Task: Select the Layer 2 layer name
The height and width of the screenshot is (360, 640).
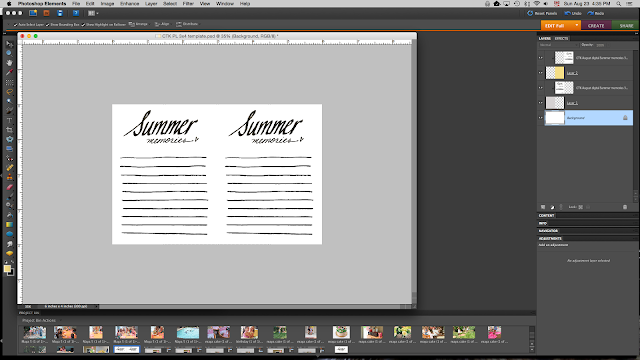Action: click(x=572, y=73)
